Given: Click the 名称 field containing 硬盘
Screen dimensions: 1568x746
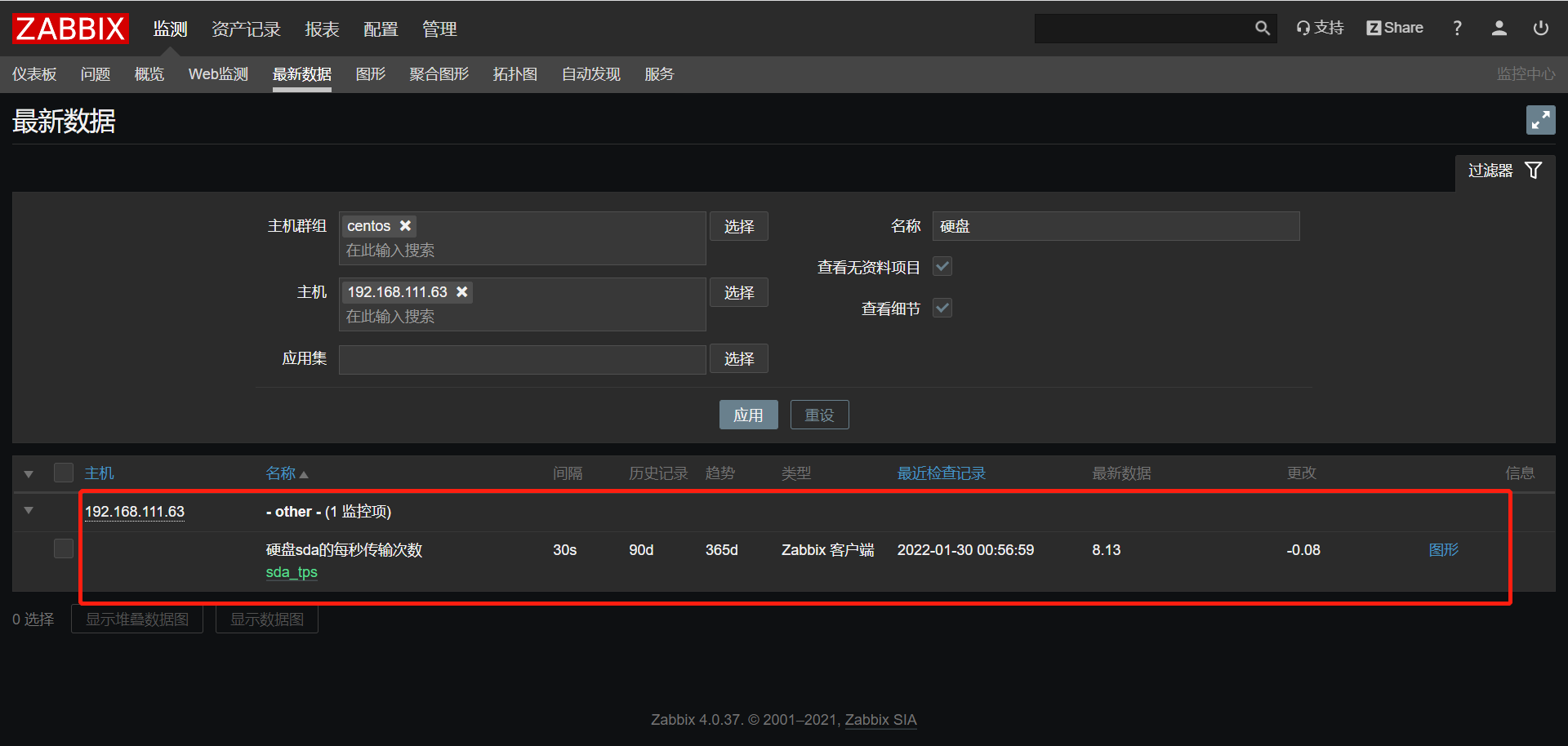Looking at the screenshot, I should (x=1116, y=226).
